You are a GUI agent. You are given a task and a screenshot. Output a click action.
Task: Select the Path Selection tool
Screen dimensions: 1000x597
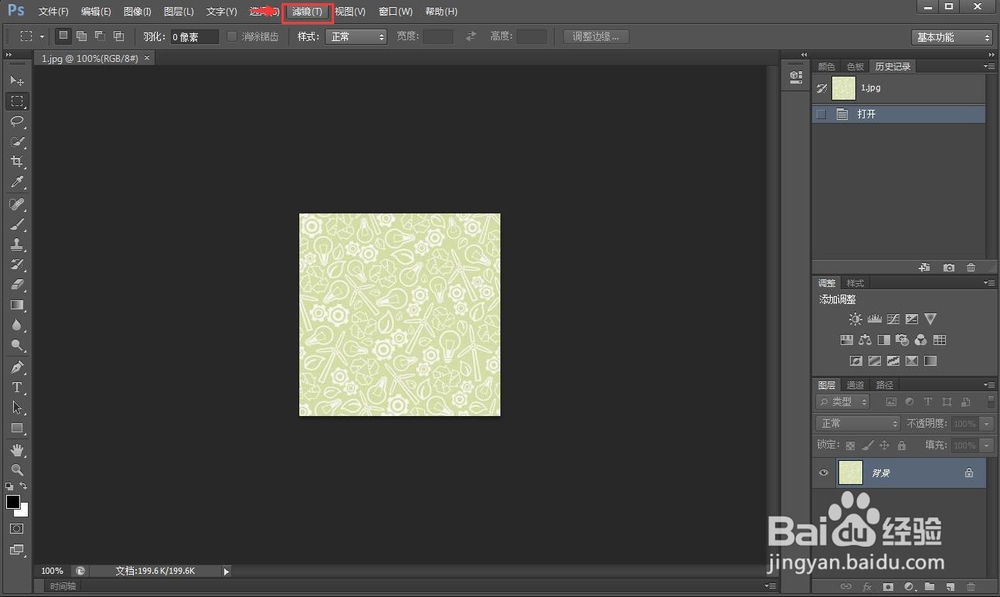[17, 408]
